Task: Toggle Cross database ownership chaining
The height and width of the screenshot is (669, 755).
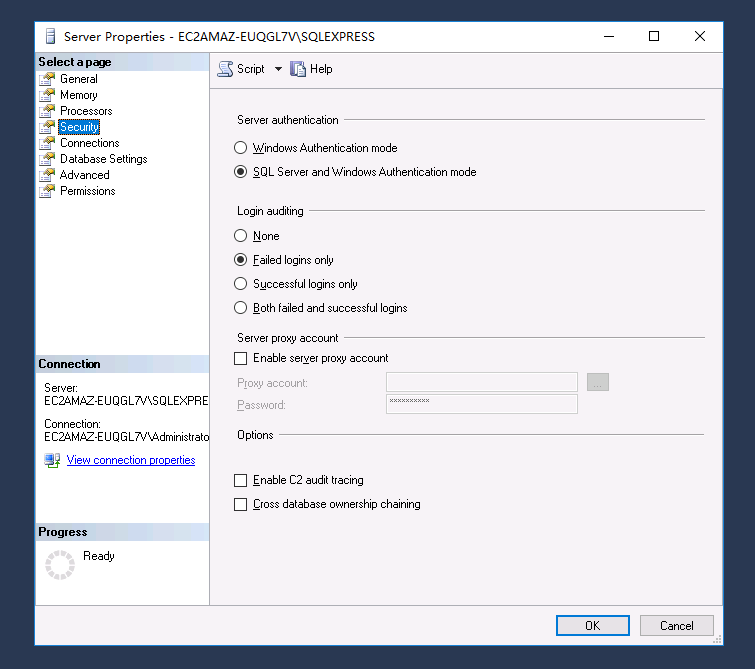Action: pyautogui.click(x=240, y=504)
